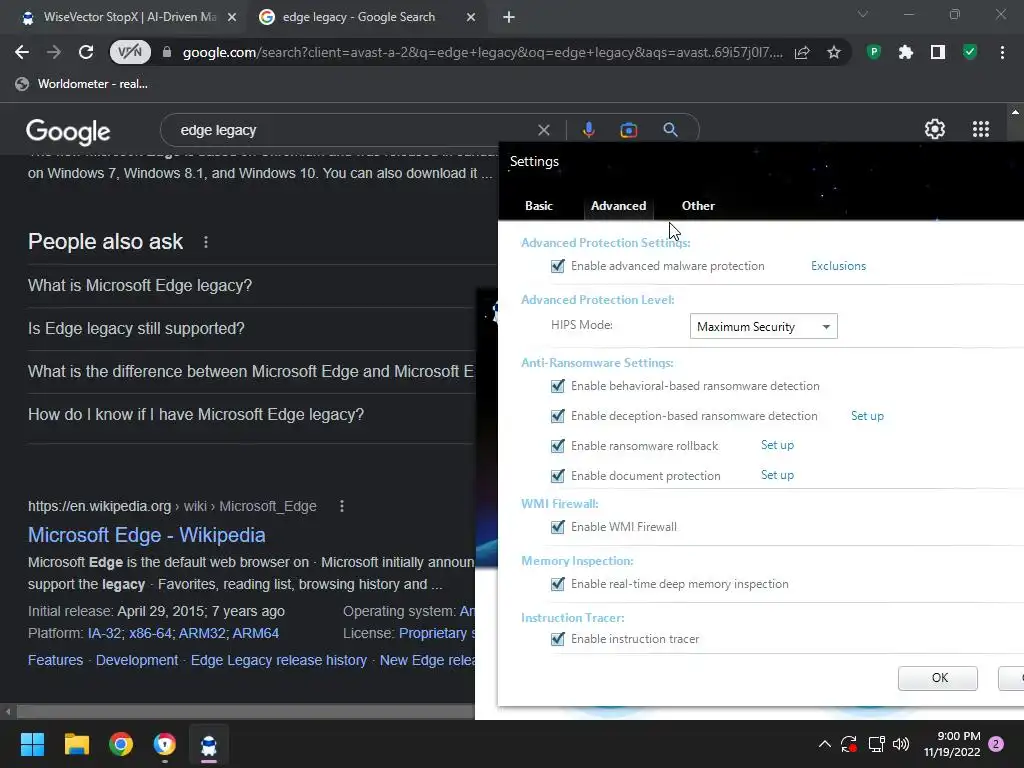Toggle real-time deep memory inspection

[558, 584]
